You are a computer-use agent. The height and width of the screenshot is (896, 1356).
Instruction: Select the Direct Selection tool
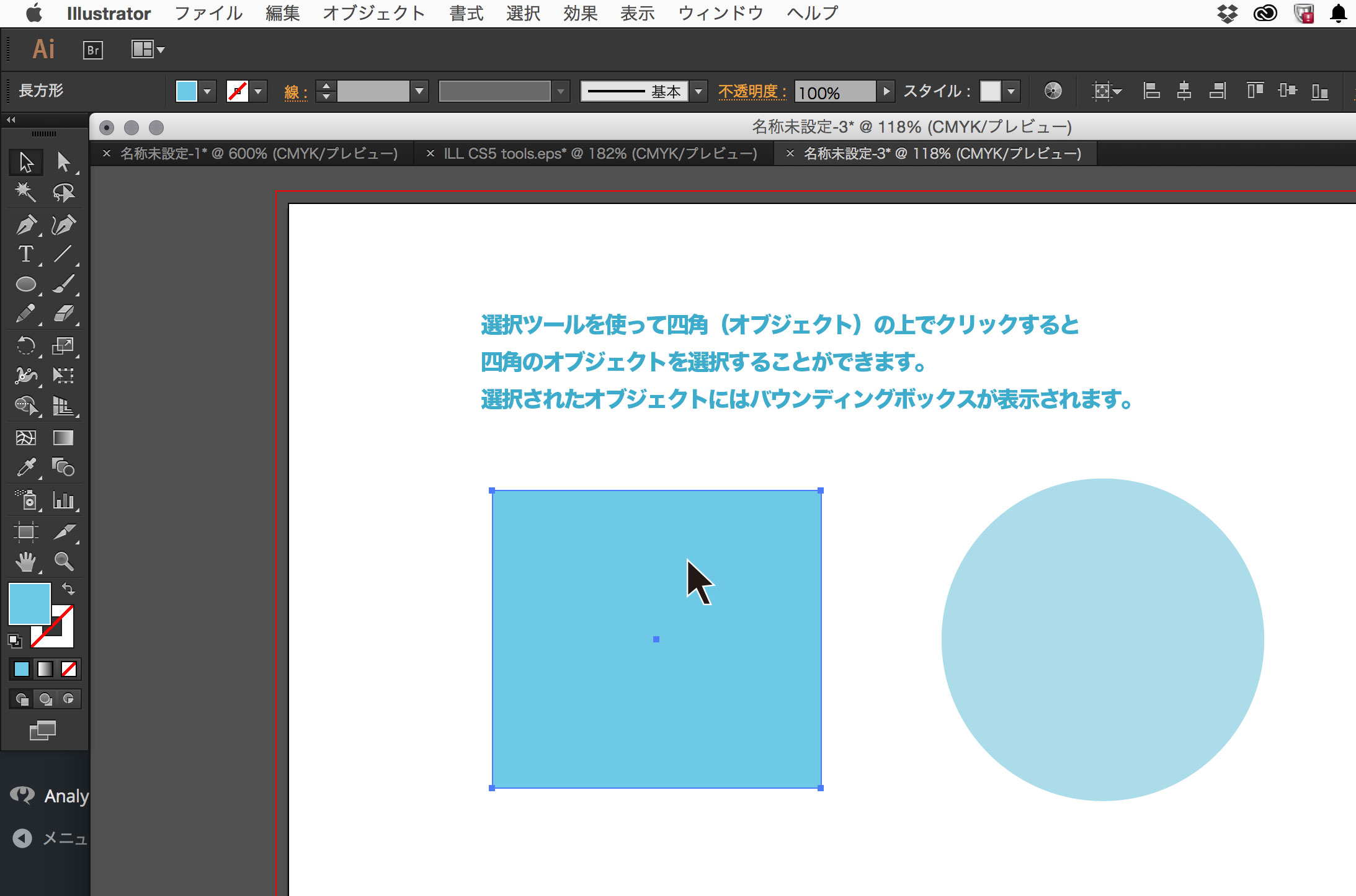[63, 162]
